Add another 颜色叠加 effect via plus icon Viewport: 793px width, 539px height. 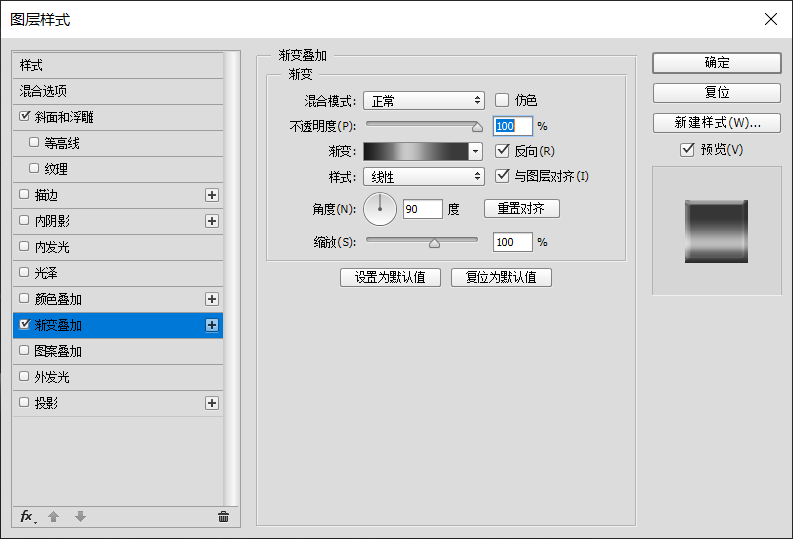click(x=212, y=299)
